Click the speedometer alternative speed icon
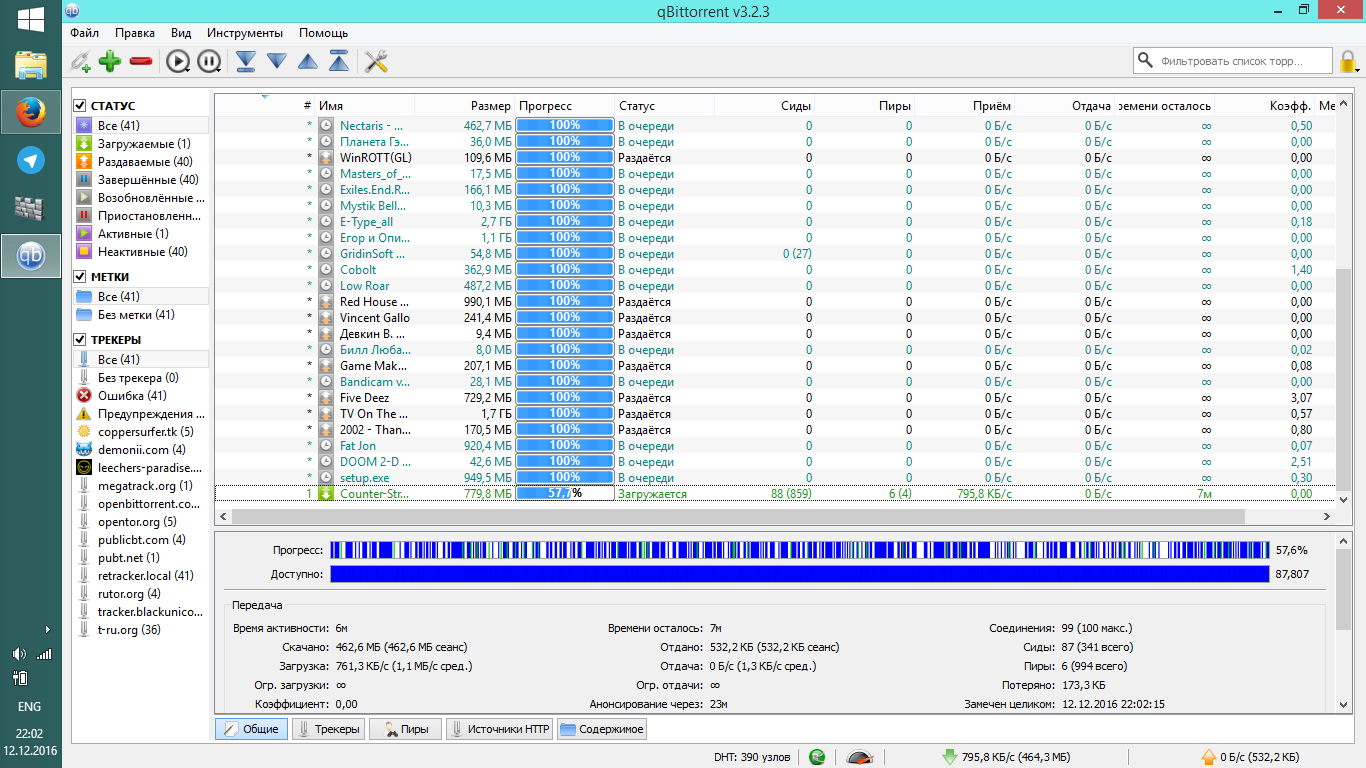The height and width of the screenshot is (768, 1366). click(858, 757)
